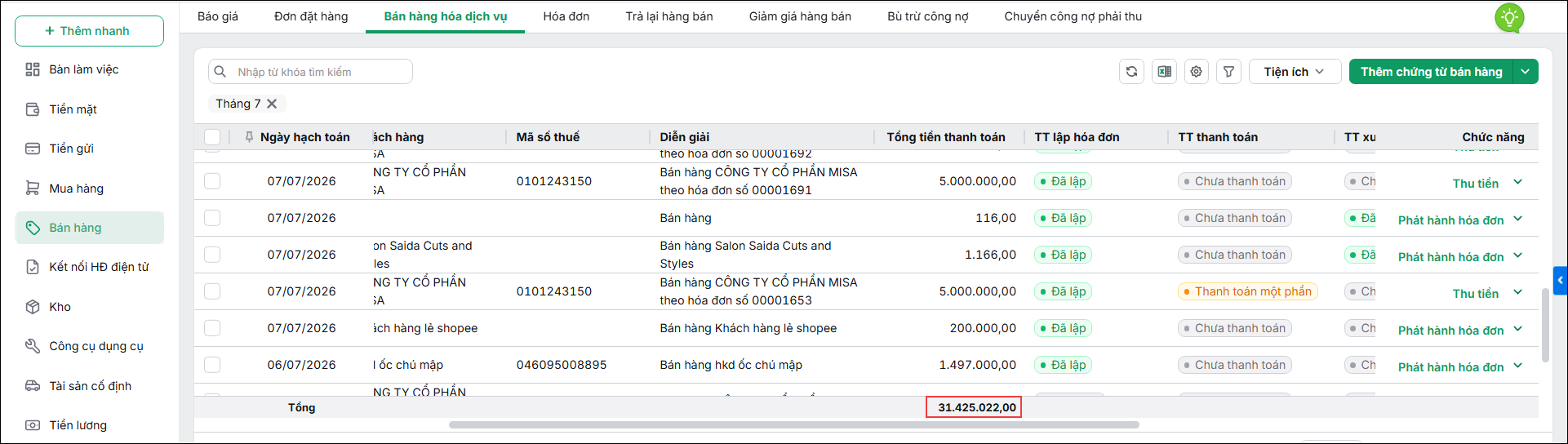Click Thu tiền for invoice 00001691
The width and height of the screenshot is (1568, 444).
[x=1475, y=184]
